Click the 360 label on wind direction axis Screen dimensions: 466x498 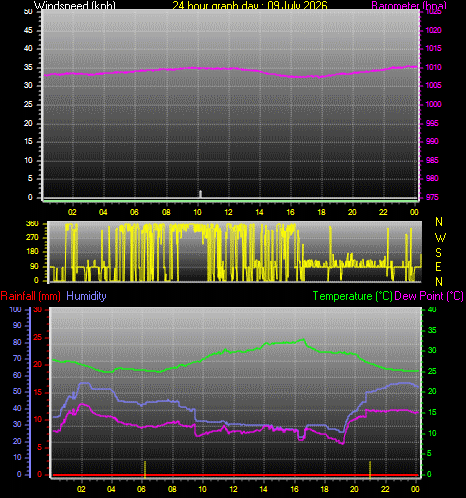pos(32,224)
